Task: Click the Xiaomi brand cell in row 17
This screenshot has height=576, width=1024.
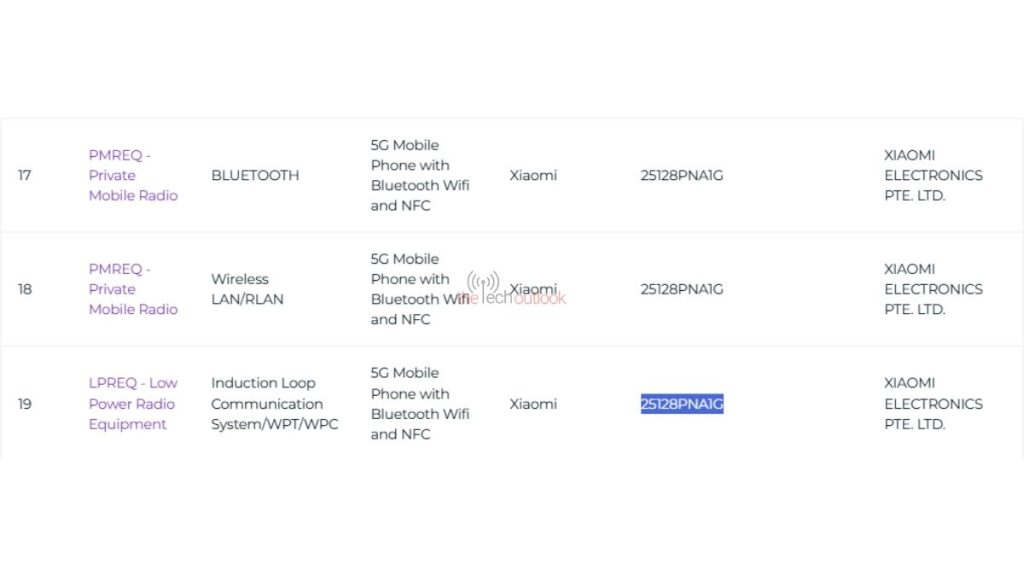Action: [533, 175]
